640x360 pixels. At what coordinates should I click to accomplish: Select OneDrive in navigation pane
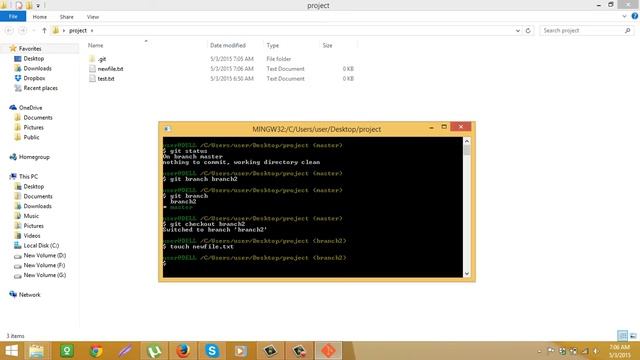point(30,107)
